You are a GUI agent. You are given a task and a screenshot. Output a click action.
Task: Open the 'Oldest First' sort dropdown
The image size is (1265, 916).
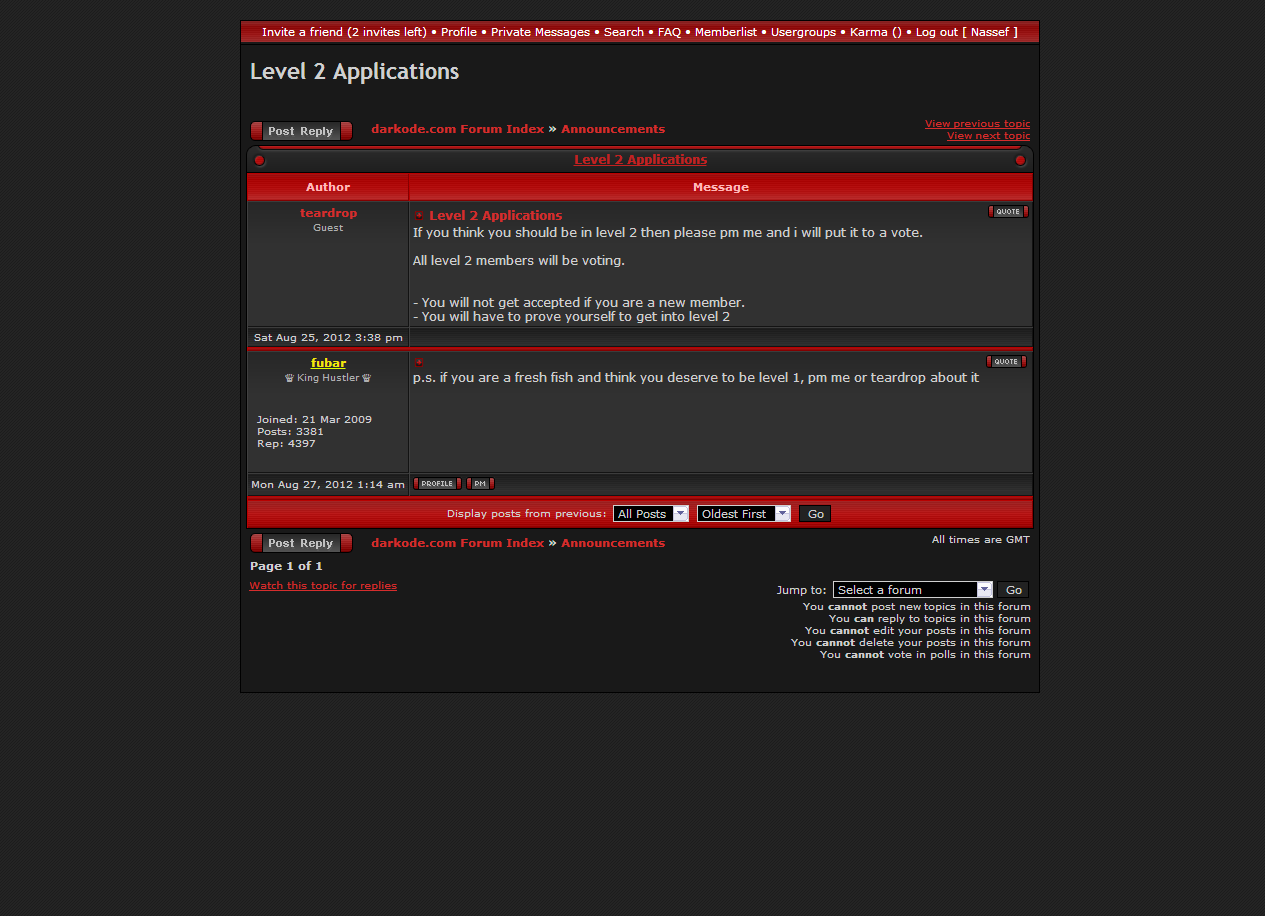tap(743, 514)
